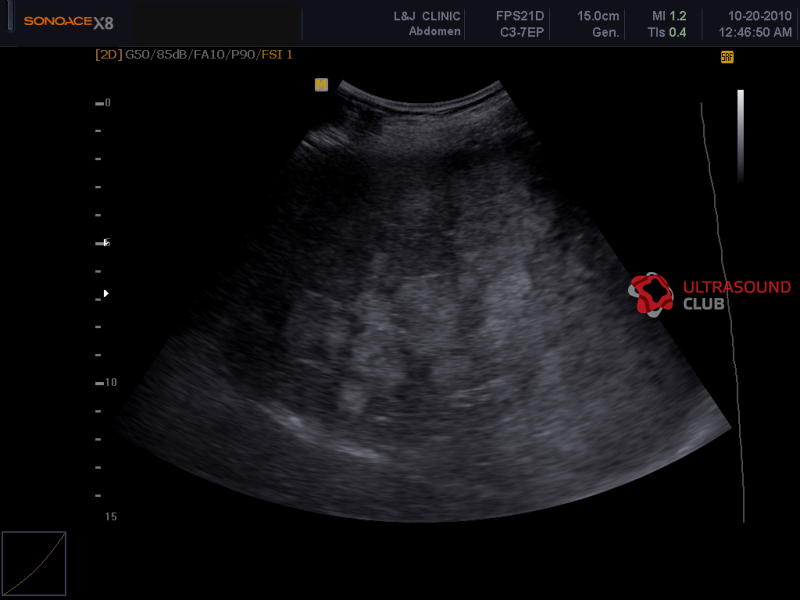Click the "L&J CLINIC" text
This screenshot has width=800, height=600.
click(x=427, y=16)
